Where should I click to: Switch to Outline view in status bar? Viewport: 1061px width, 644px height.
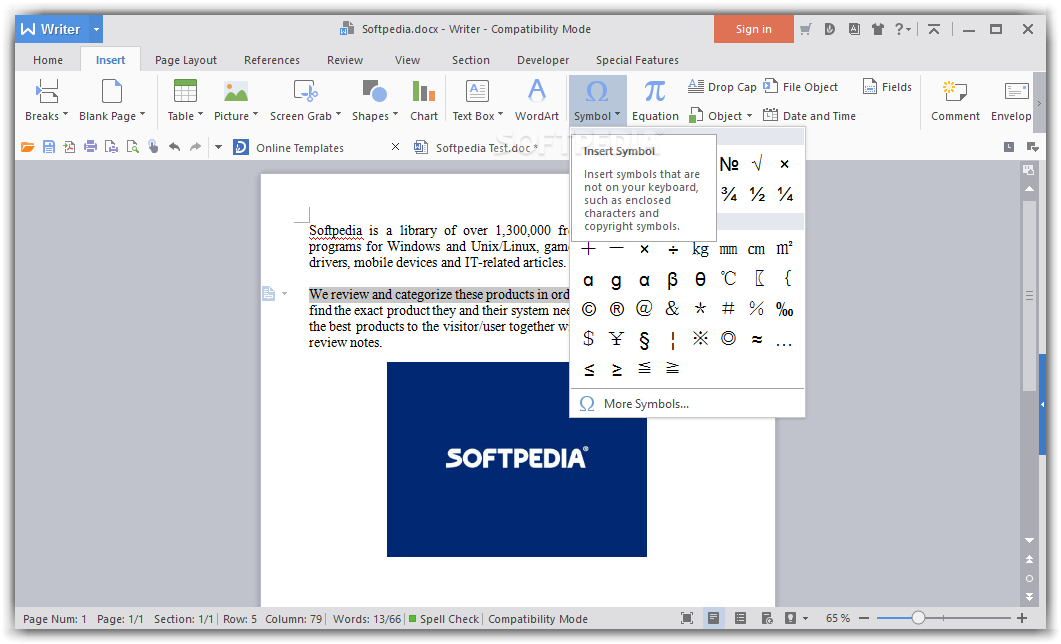click(740, 618)
